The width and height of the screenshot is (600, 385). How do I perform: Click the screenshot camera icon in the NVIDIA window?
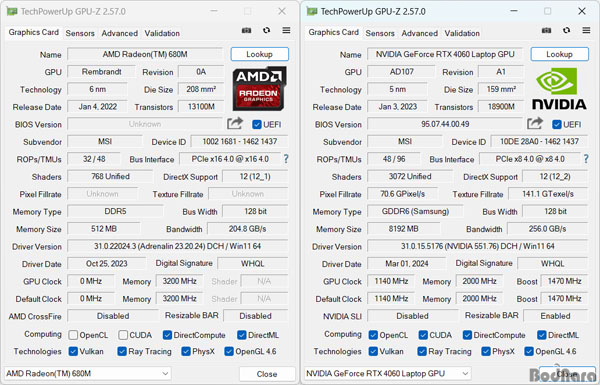pyautogui.click(x=546, y=30)
